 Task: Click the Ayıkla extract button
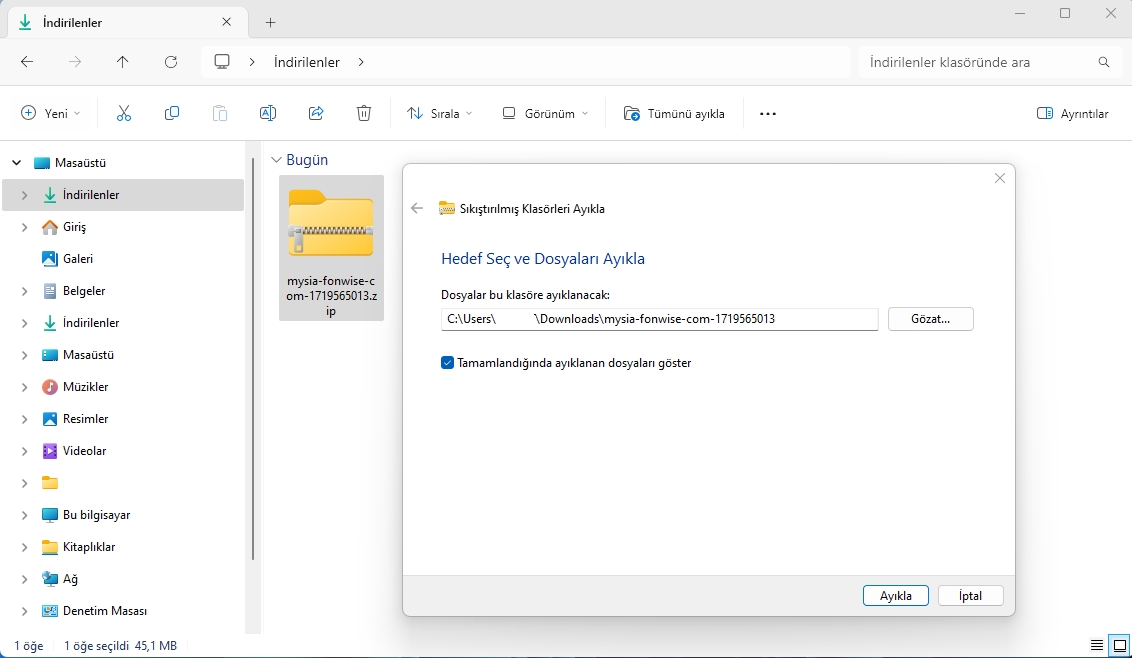(896, 596)
